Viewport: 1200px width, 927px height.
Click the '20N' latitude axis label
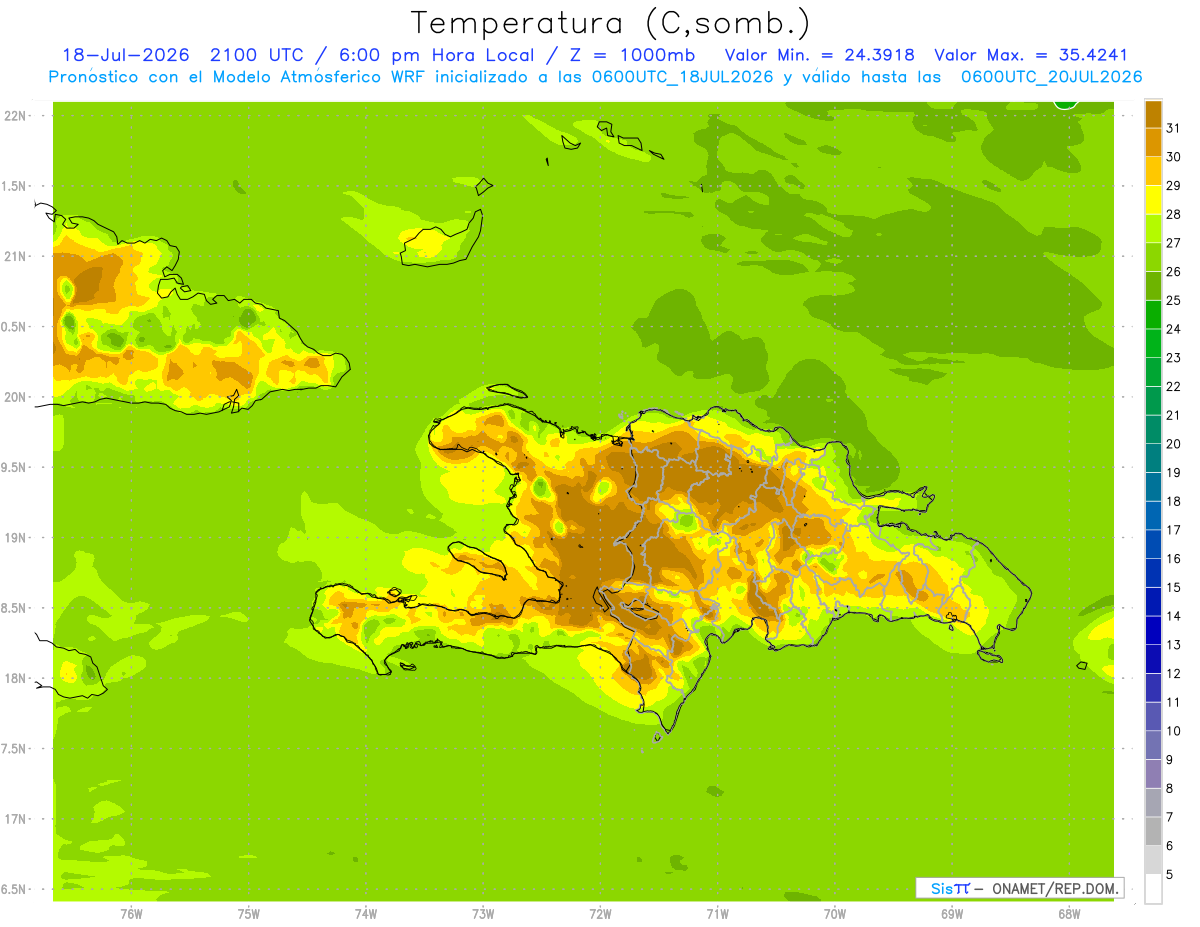[x=15, y=397]
